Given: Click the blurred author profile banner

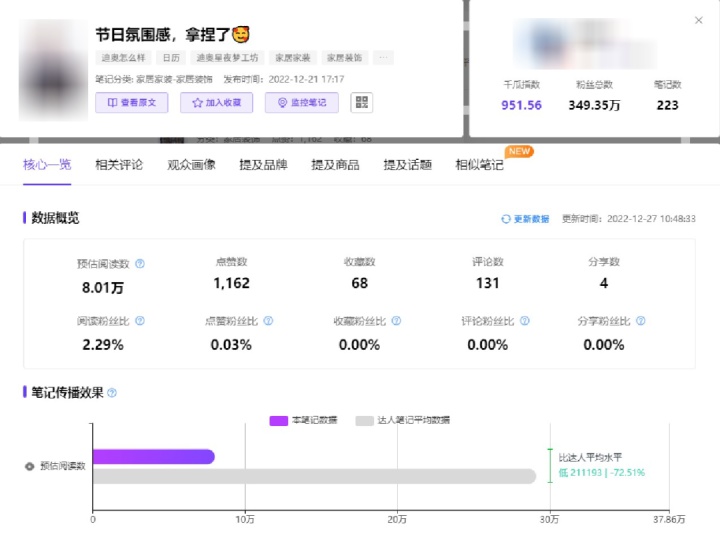Looking at the screenshot, I should pyautogui.click(x=584, y=44).
